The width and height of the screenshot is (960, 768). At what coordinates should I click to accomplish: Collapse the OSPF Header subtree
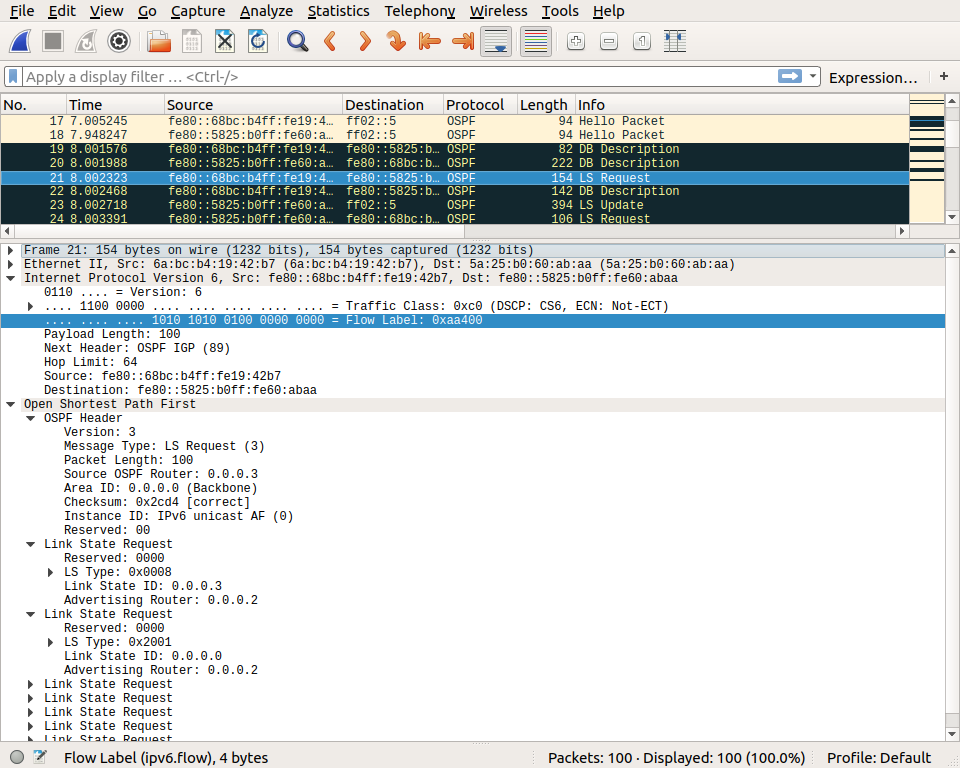tap(31, 418)
